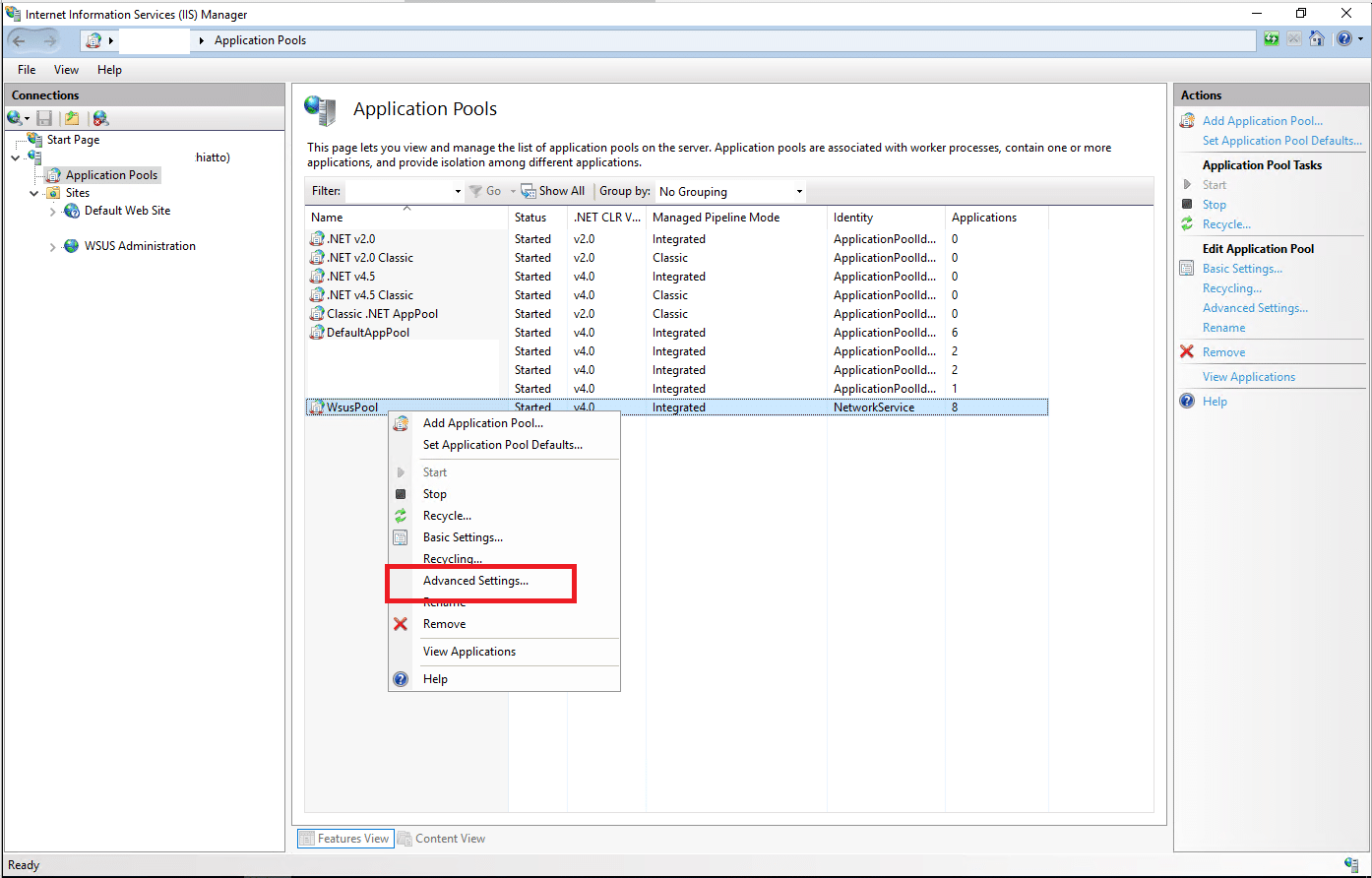This screenshot has width=1372, height=878.
Task: Collapse the Sites tree node
Action: [34, 193]
